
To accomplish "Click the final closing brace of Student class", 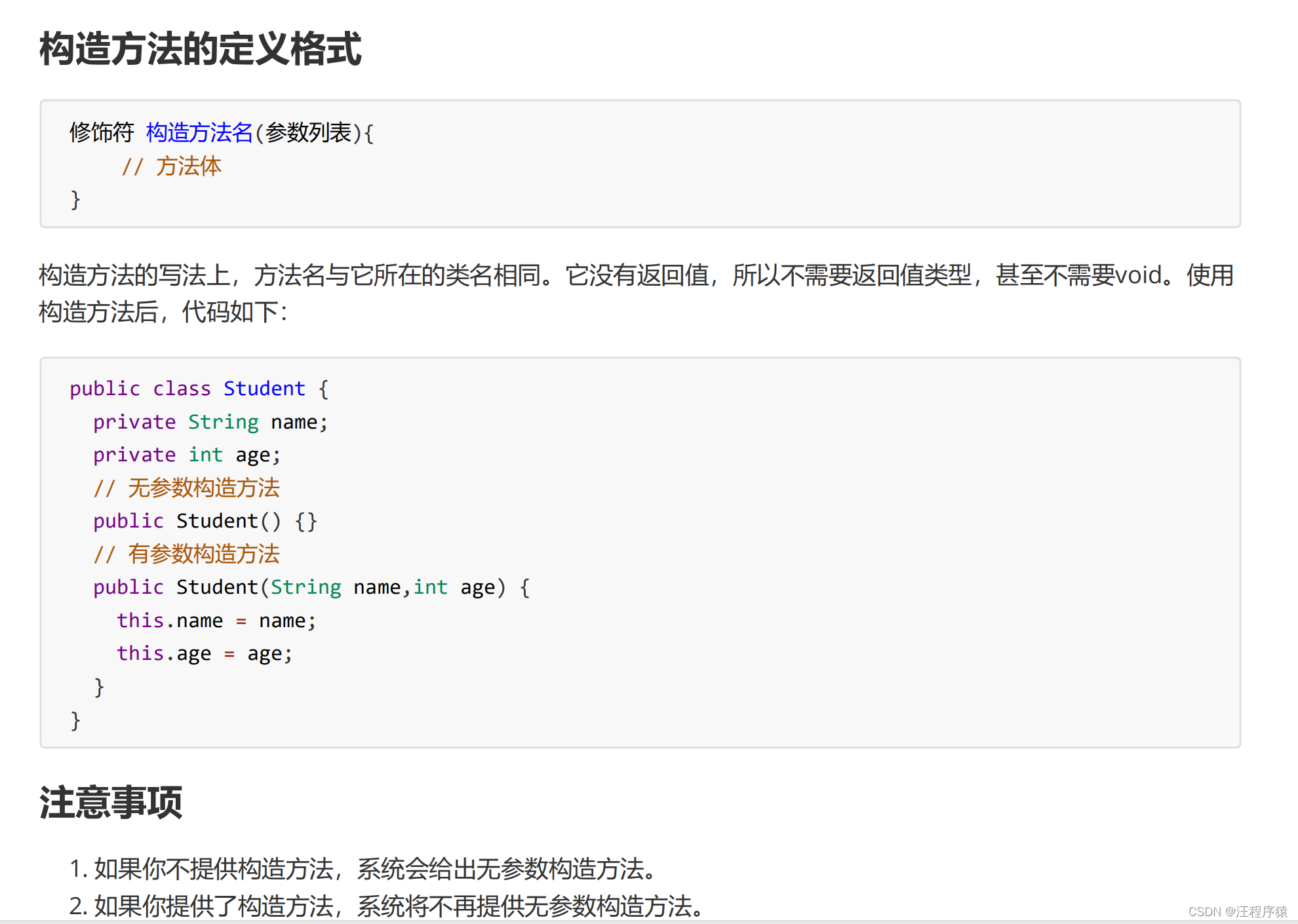I will 75,720.
